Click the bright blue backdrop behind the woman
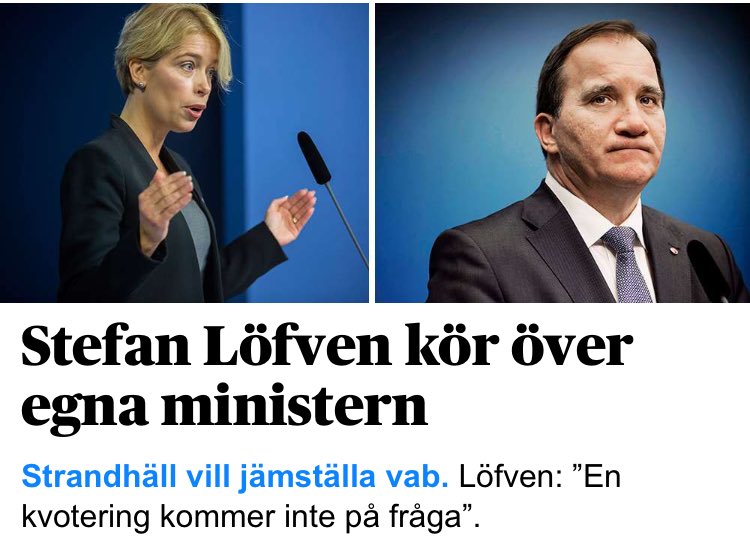The image size is (750, 548). coord(306,72)
